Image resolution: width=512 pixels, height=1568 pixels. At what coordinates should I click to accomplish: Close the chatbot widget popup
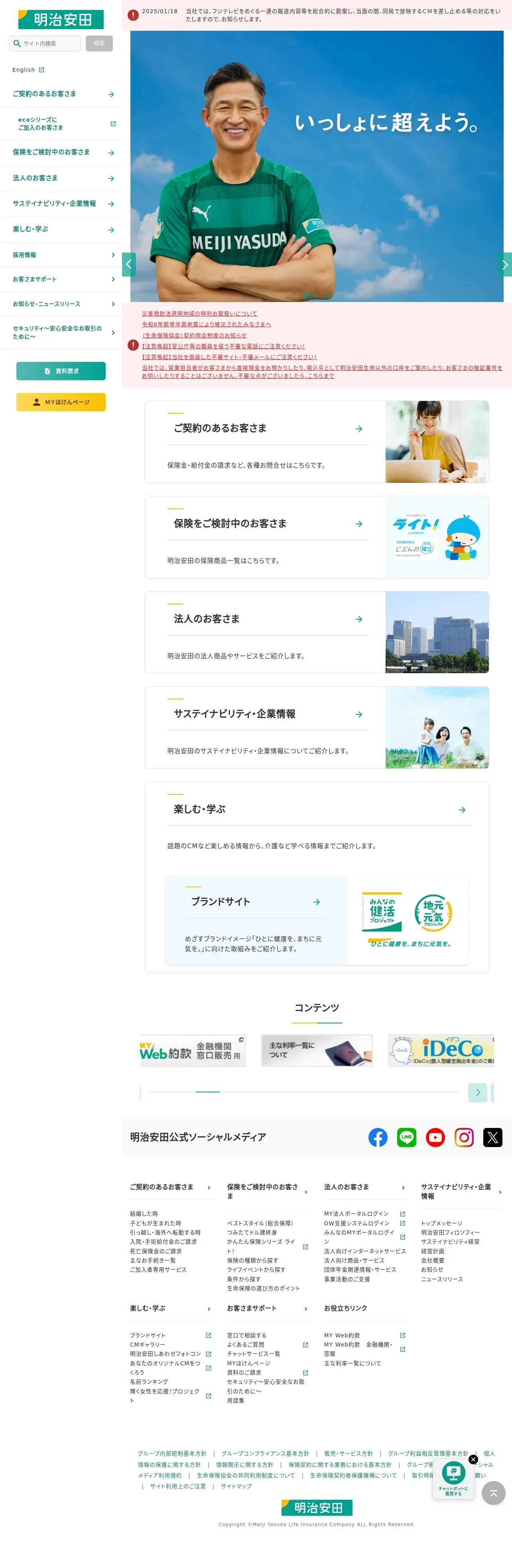click(x=473, y=1459)
